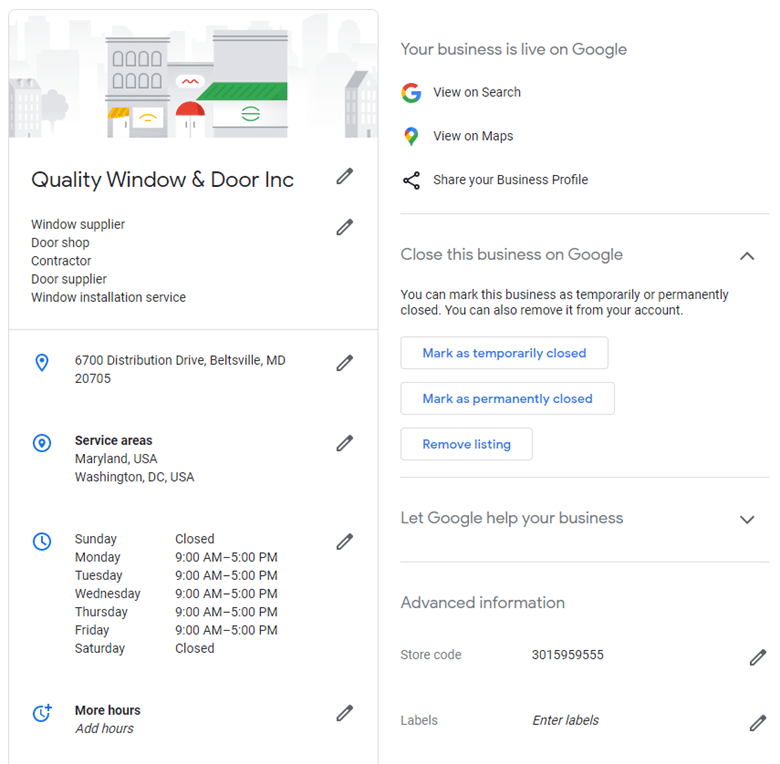This screenshot has width=780, height=764.
Task: Click Friday's 9:00 AM–5:00 PM hours
Action: [226, 630]
